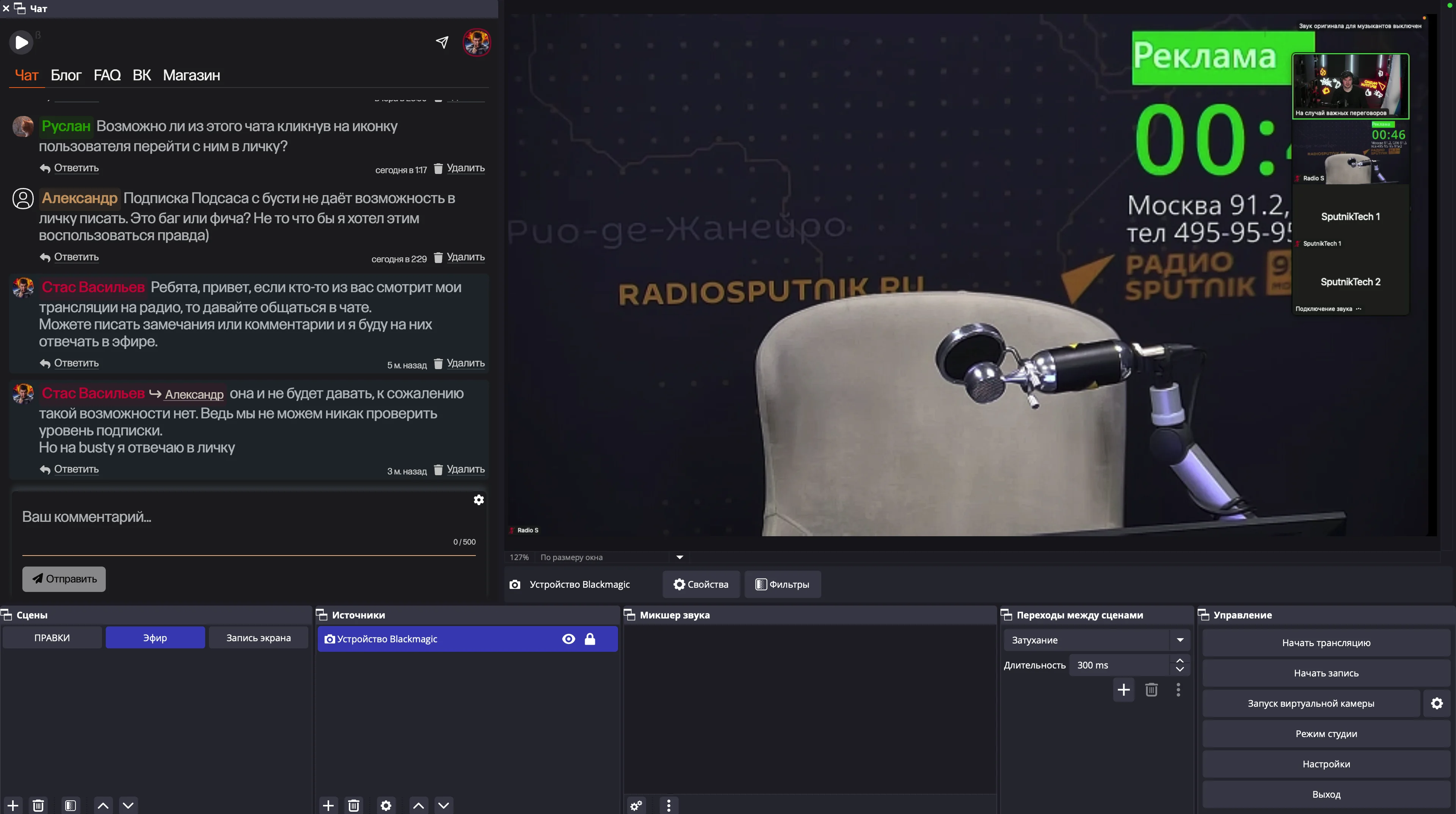
Task: Open the Затухание transition dropdown
Action: click(1097, 640)
